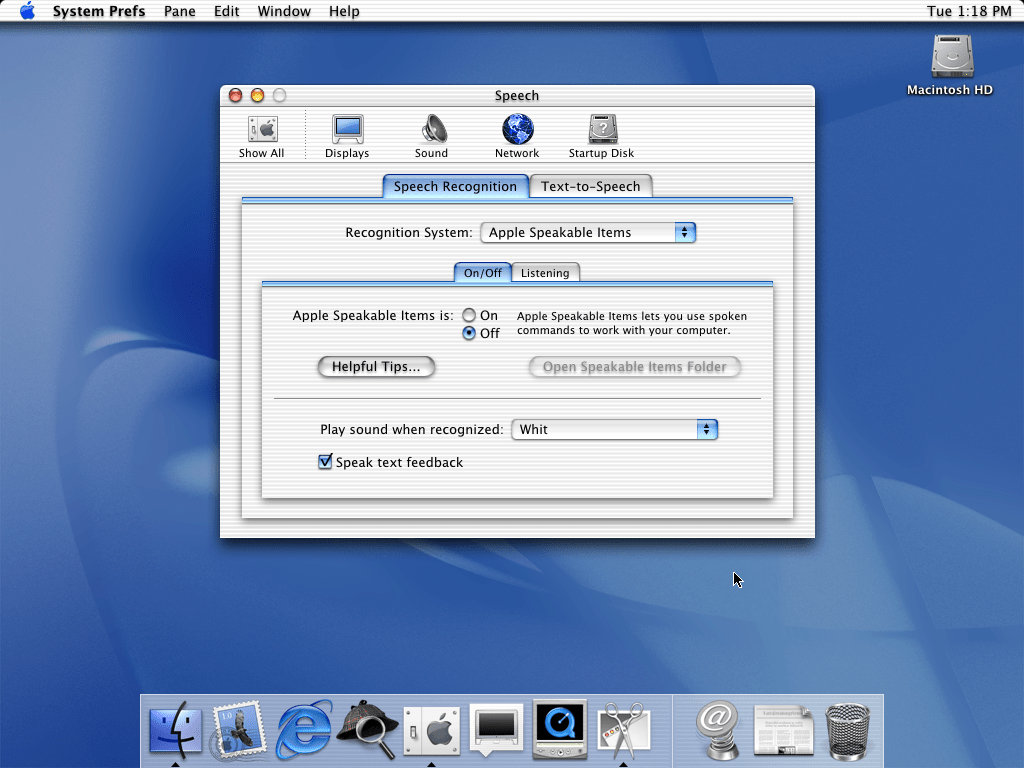Viewport: 1024px width, 768px height.
Task: Toggle the Speak text feedback checkbox
Action: (325, 462)
